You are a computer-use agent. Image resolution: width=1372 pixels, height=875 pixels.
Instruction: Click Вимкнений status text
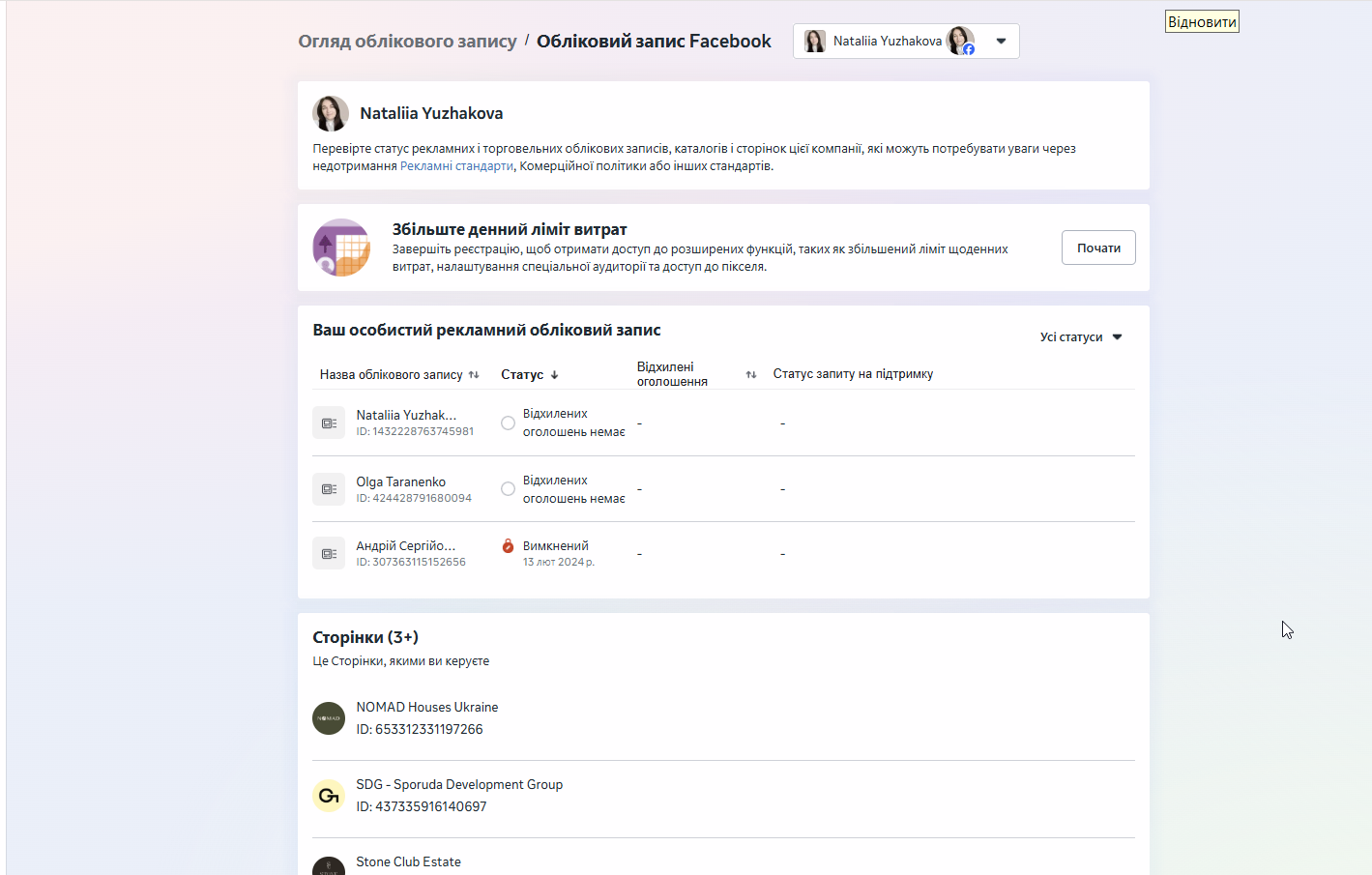(556, 546)
